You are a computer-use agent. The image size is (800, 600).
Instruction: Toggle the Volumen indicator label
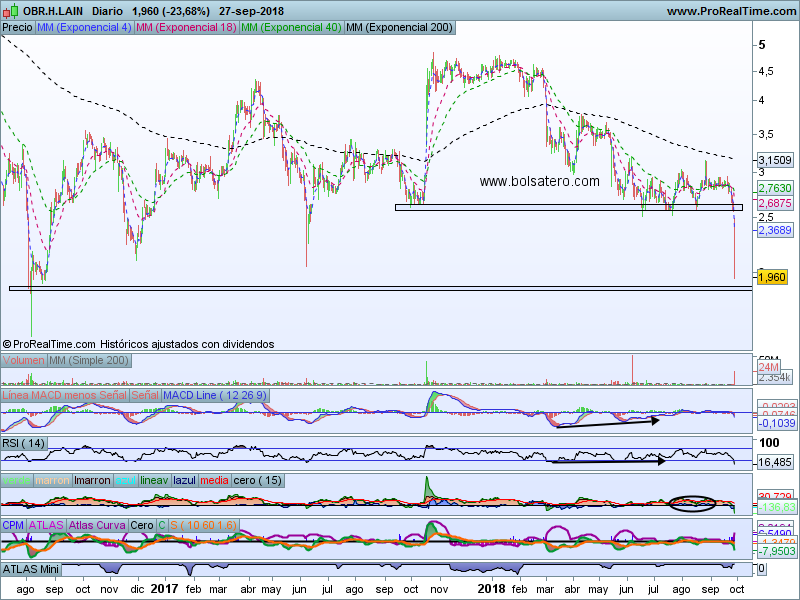24,360
